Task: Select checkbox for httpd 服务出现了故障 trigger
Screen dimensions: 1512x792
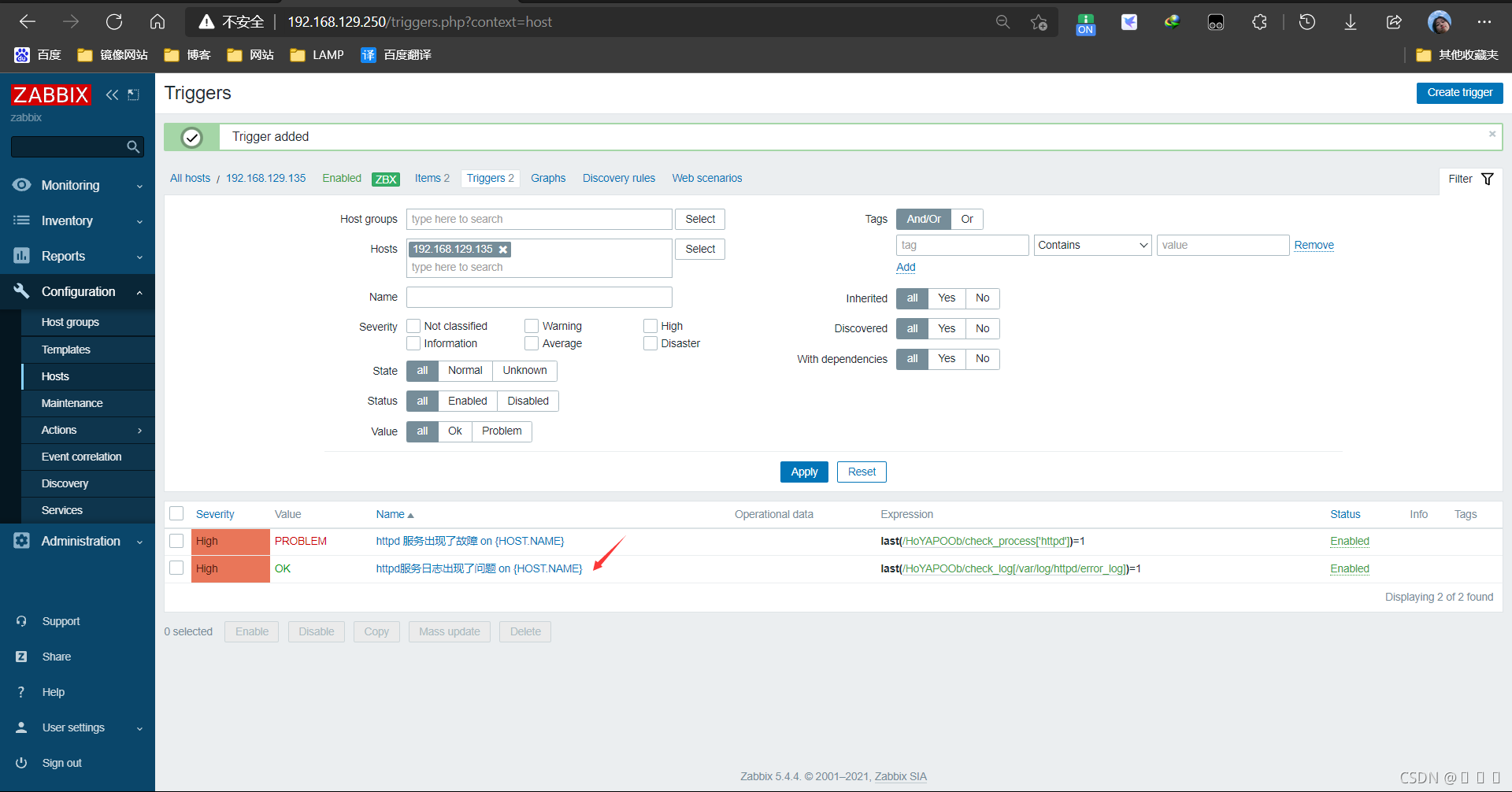Action: [176, 541]
